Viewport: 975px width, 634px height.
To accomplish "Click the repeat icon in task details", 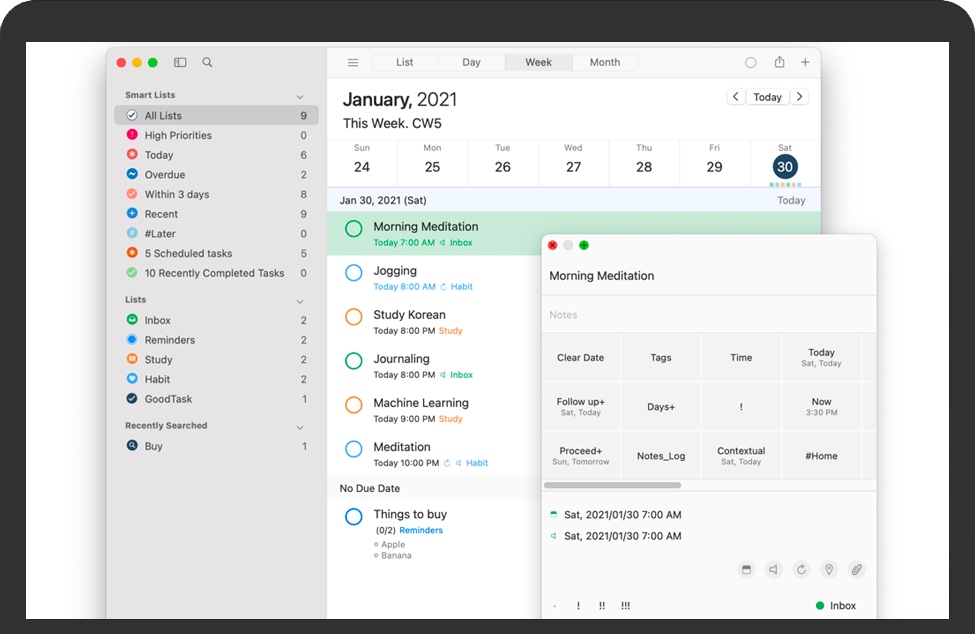I will 801,570.
